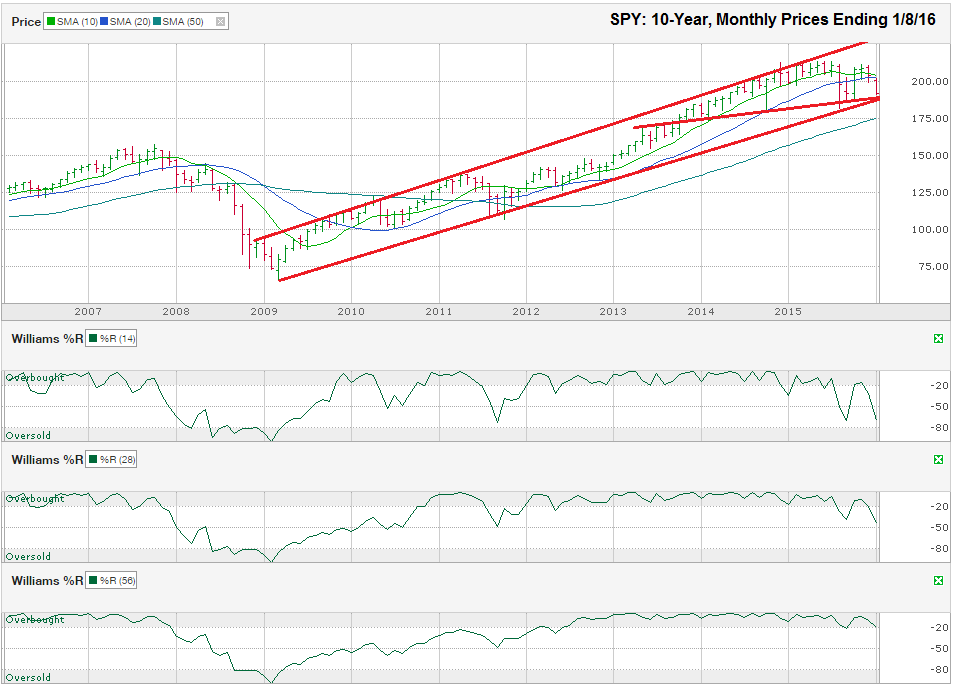Image resolution: width=954 pixels, height=686 pixels.
Task: Click the 2013 year label on time axis
Action: (613, 311)
